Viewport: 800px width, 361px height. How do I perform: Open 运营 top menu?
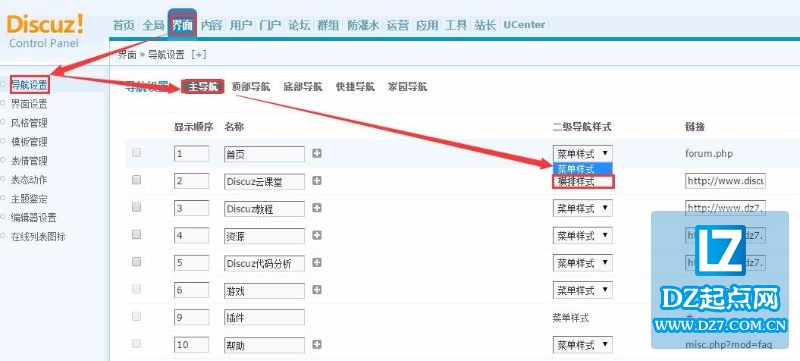pos(397,25)
